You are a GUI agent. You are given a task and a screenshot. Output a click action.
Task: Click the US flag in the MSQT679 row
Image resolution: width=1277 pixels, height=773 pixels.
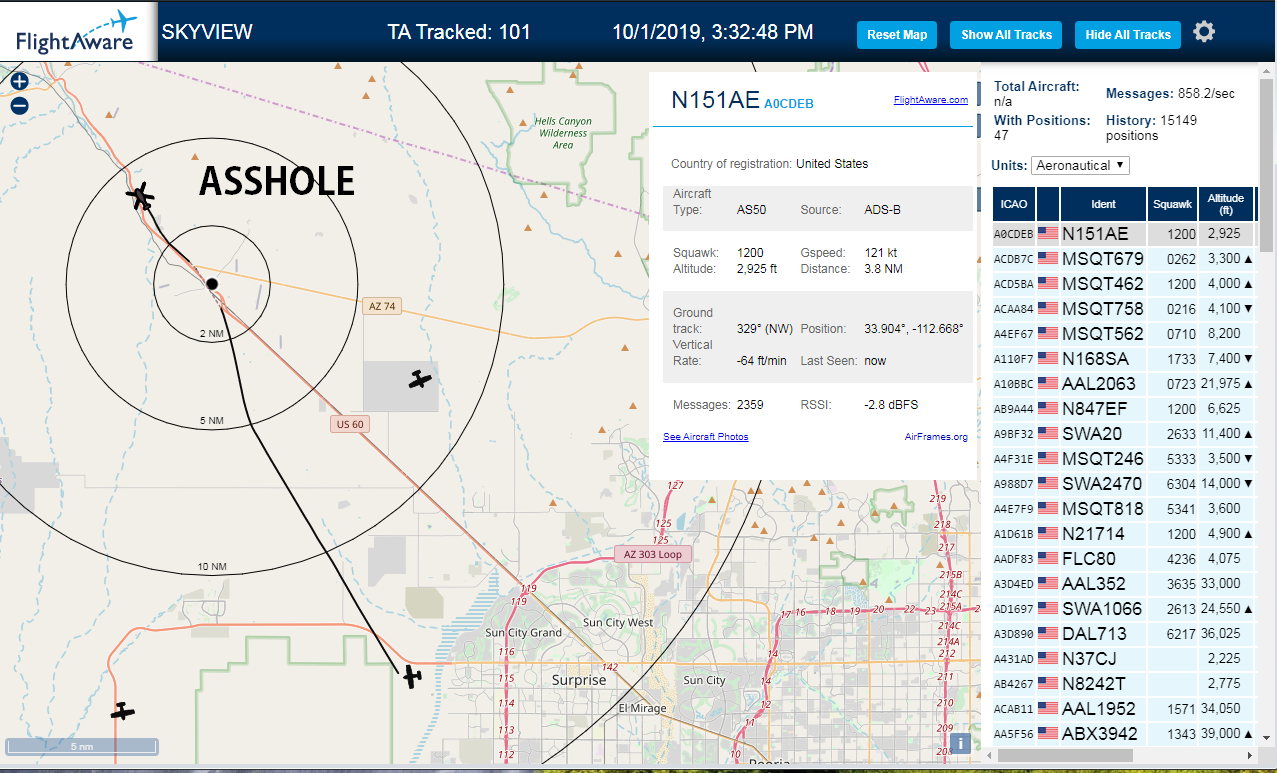pyautogui.click(x=1048, y=259)
